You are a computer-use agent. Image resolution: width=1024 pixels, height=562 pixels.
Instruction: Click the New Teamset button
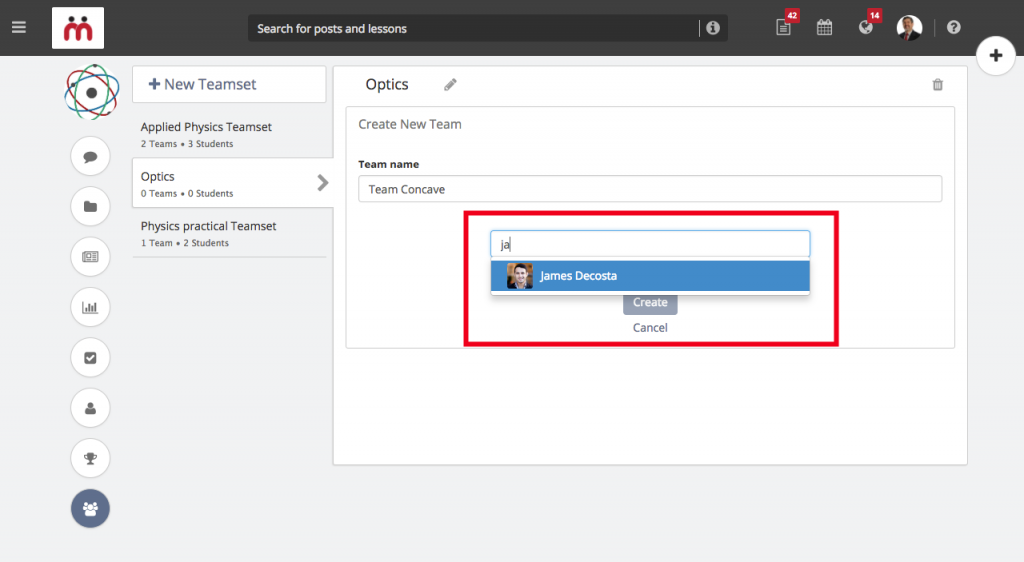point(229,84)
